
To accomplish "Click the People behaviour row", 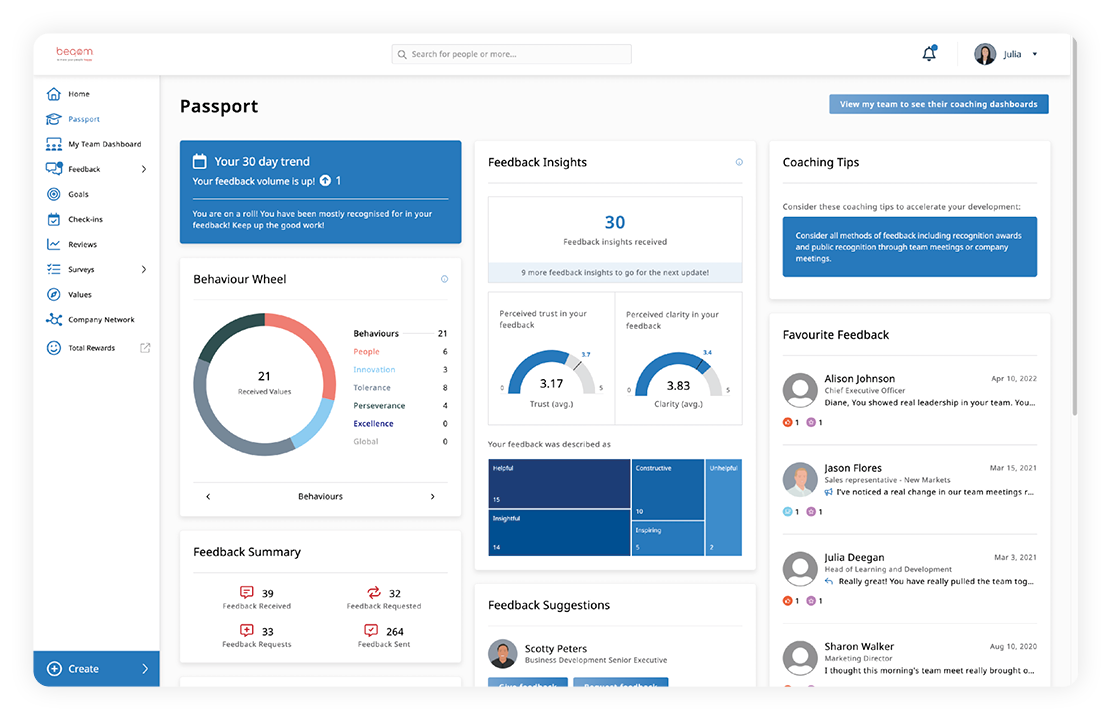I will (401, 351).
